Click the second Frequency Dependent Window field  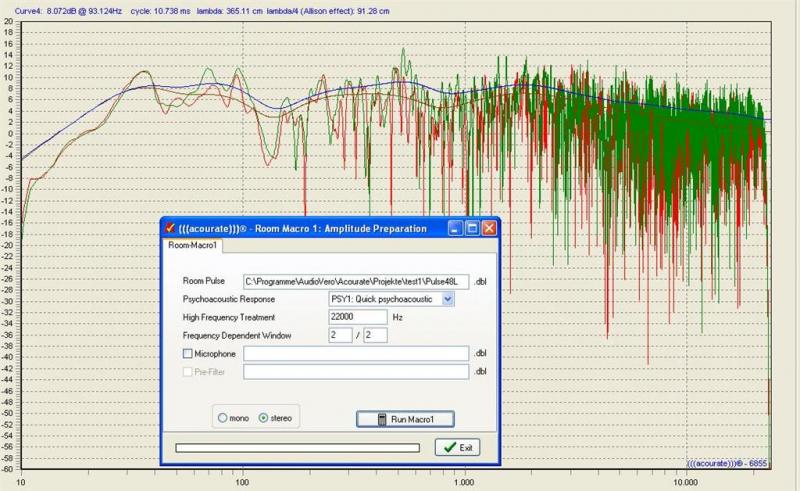pos(375,335)
